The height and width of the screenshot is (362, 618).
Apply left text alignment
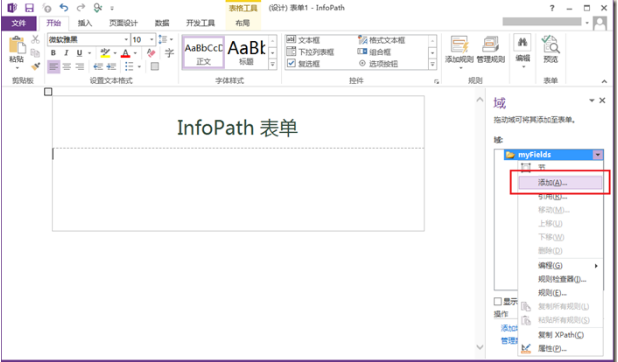coord(54,66)
